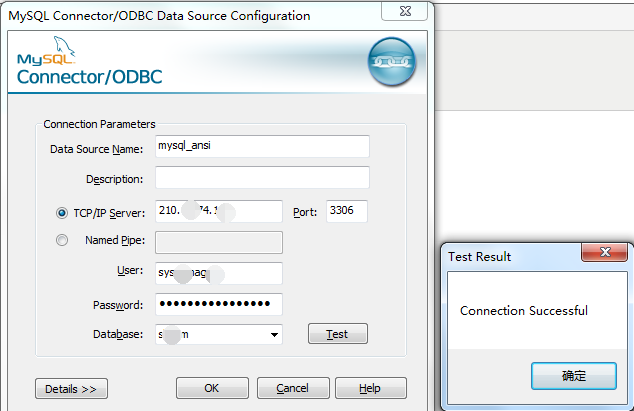This screenshot has height=411, width=634.
Task: Click the Port field showing 3306
Action: tap(347, 211)
